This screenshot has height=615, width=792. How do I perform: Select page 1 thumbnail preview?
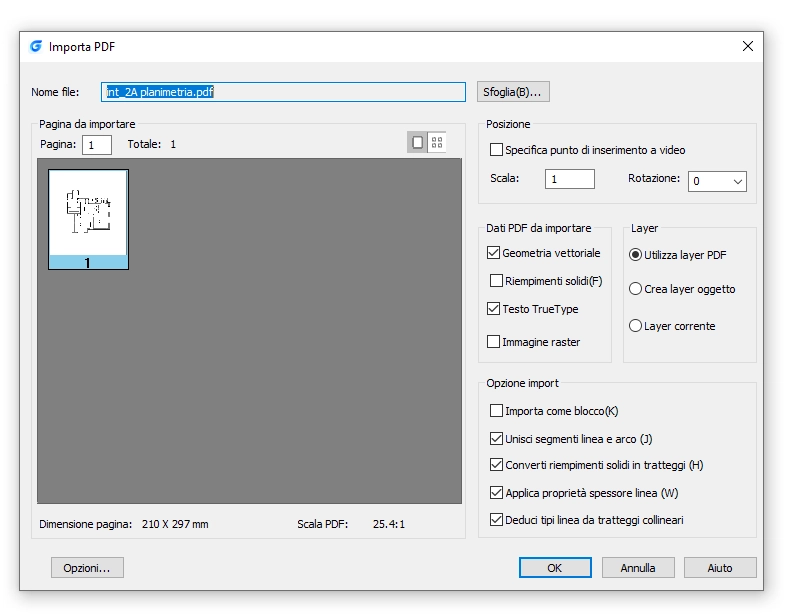point(88,219)
